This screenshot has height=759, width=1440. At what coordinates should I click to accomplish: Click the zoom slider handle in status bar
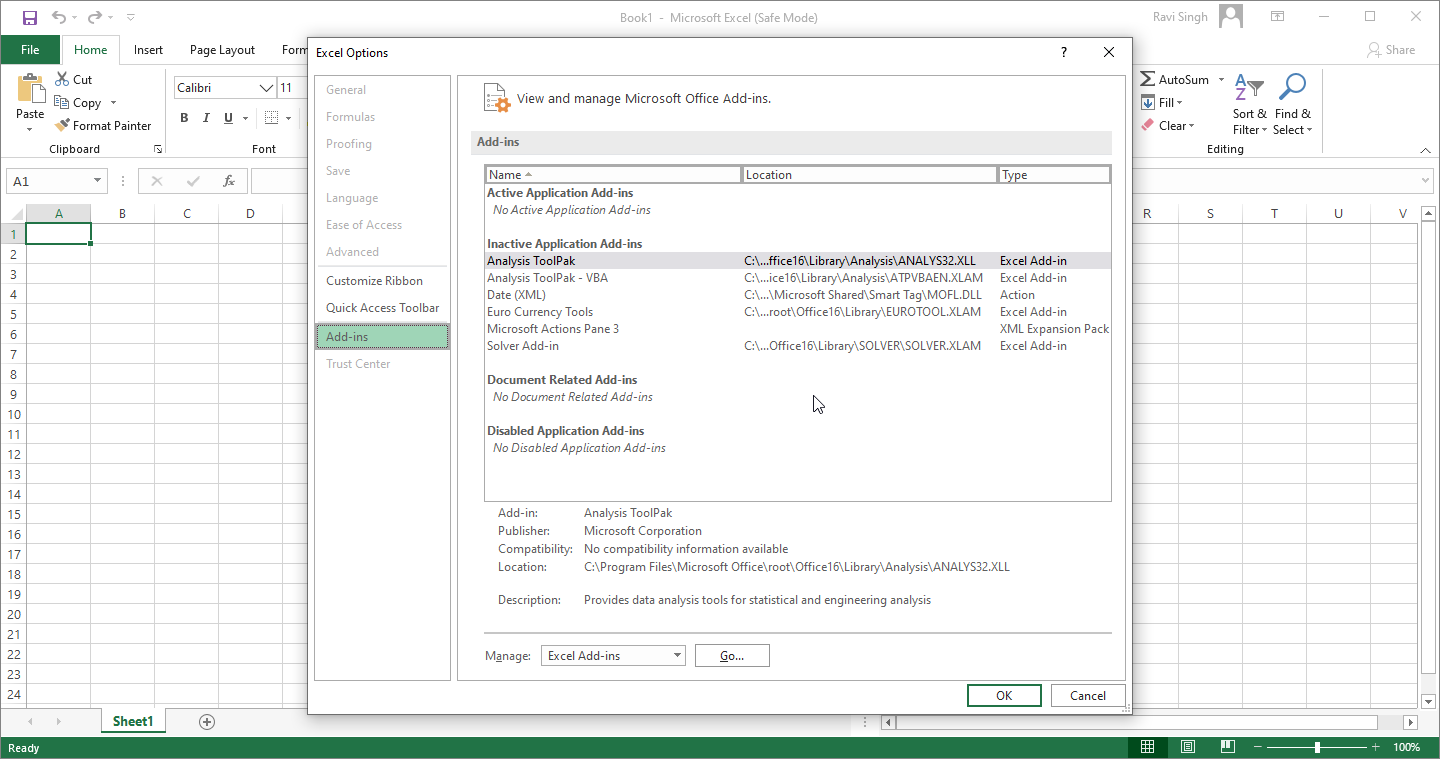click(x=1317, y=747)
